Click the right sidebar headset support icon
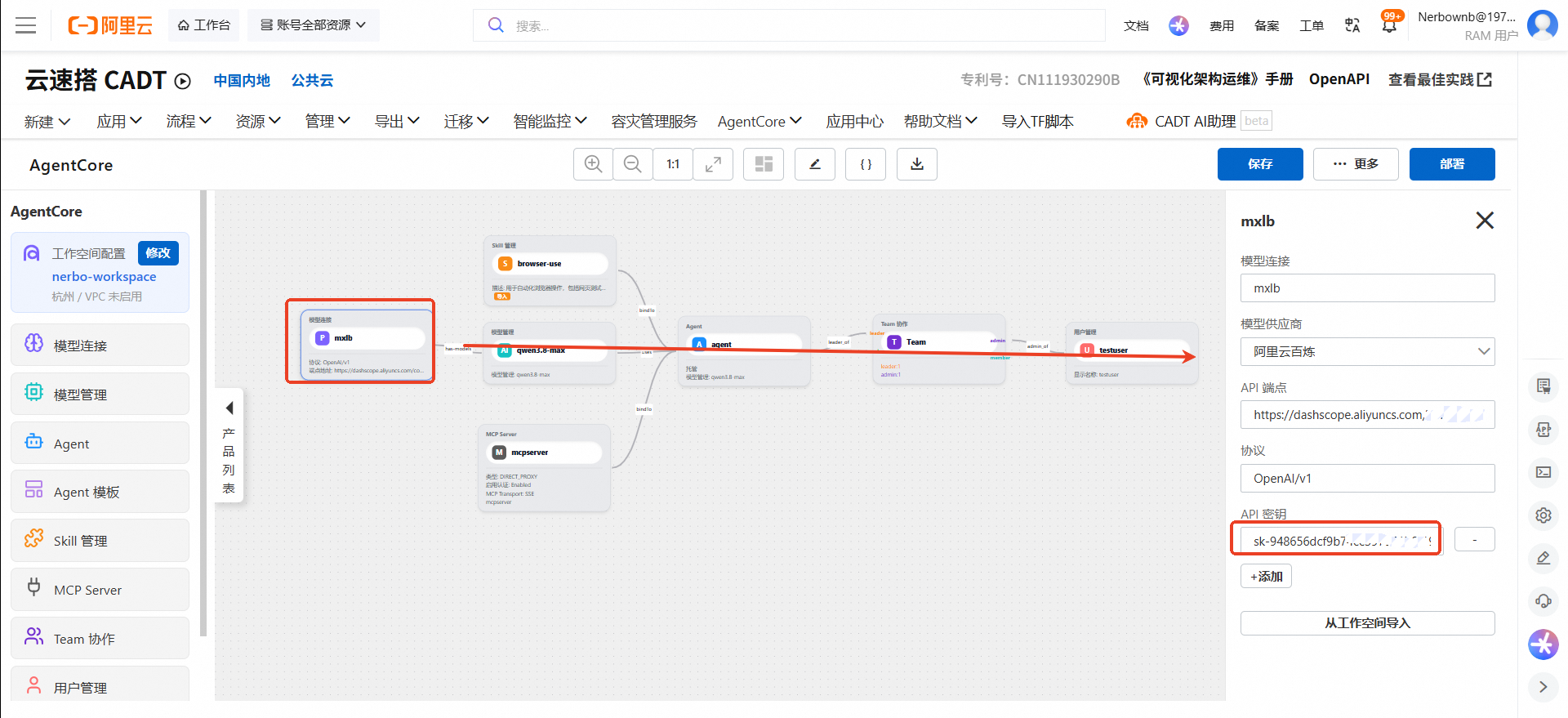 (x=1543, y=600)
